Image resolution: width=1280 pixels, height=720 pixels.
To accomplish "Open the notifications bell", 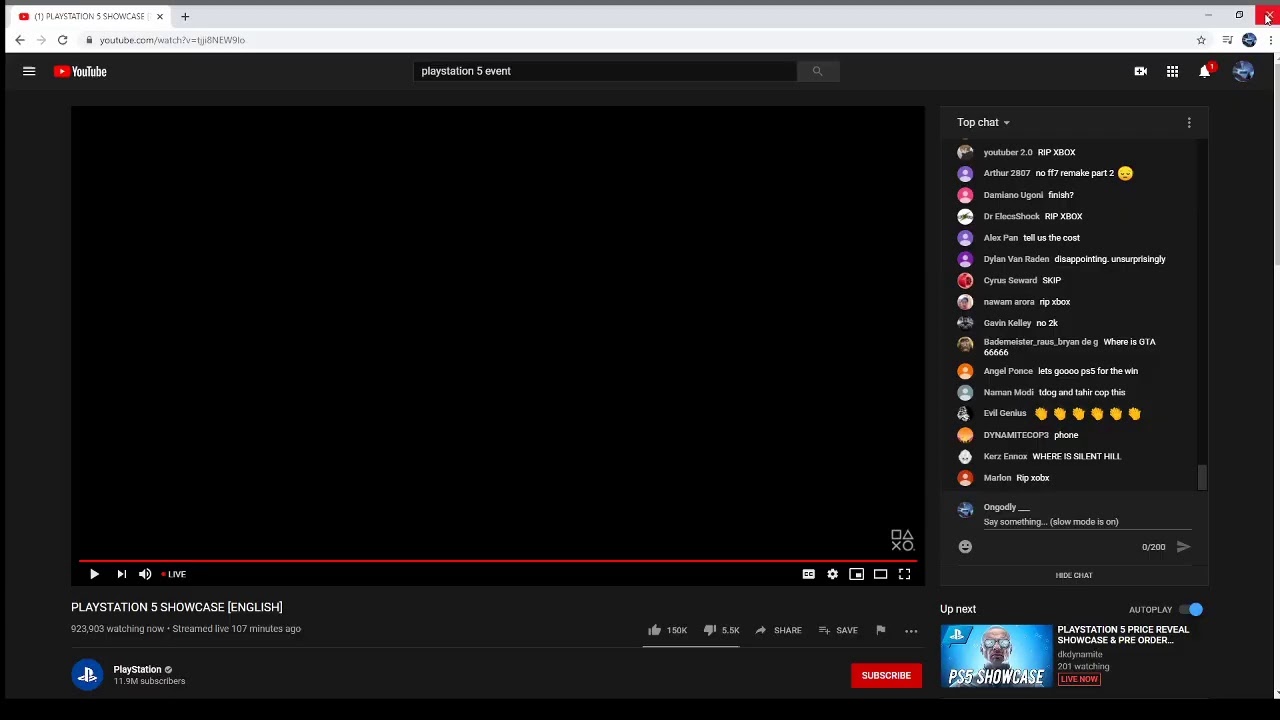I will (x=1205, y=71).
